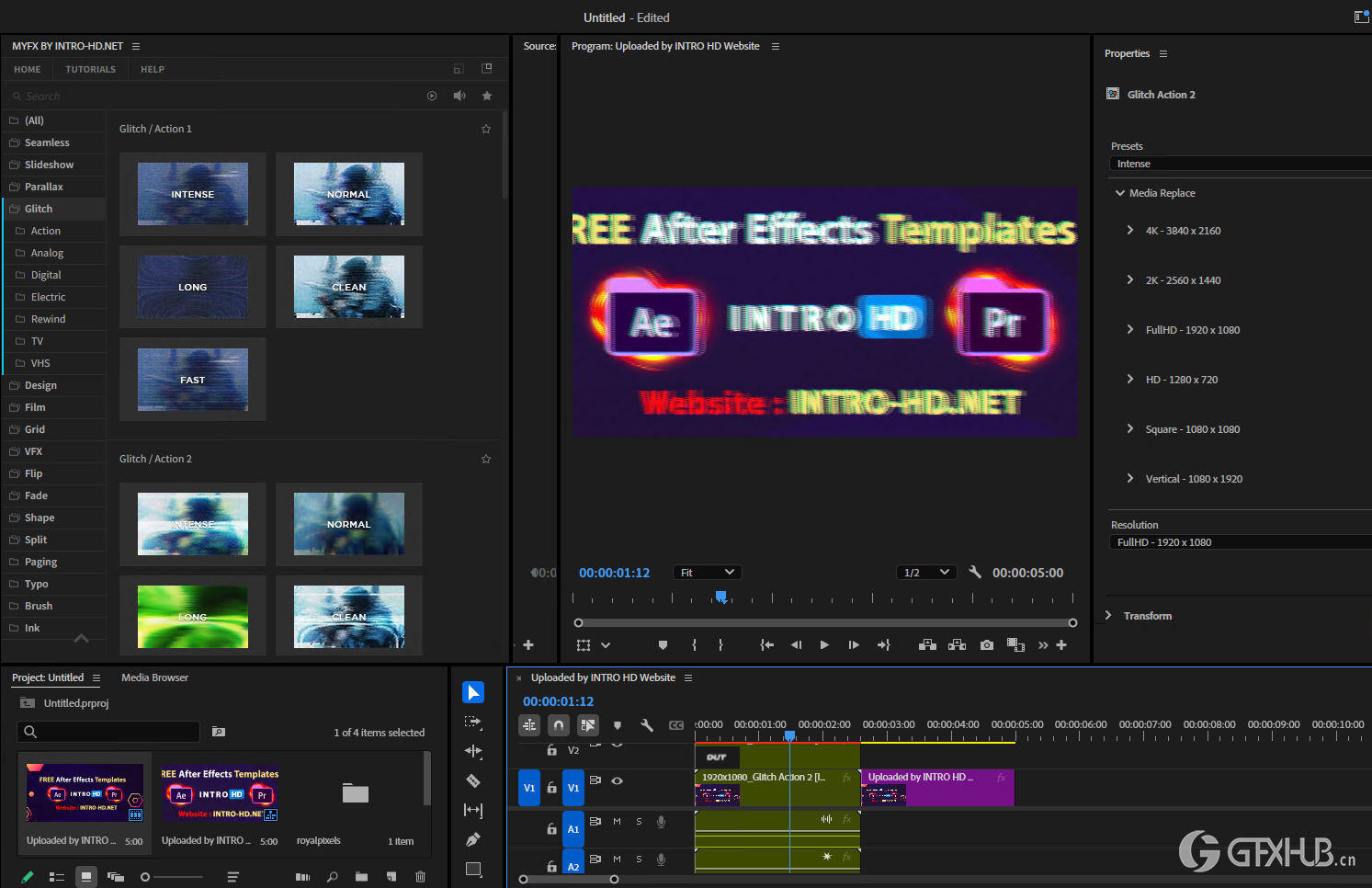This screenshot has width=1372, height=888.
Task: Open timeline wrench display settings
Action: tap(647, 725)
